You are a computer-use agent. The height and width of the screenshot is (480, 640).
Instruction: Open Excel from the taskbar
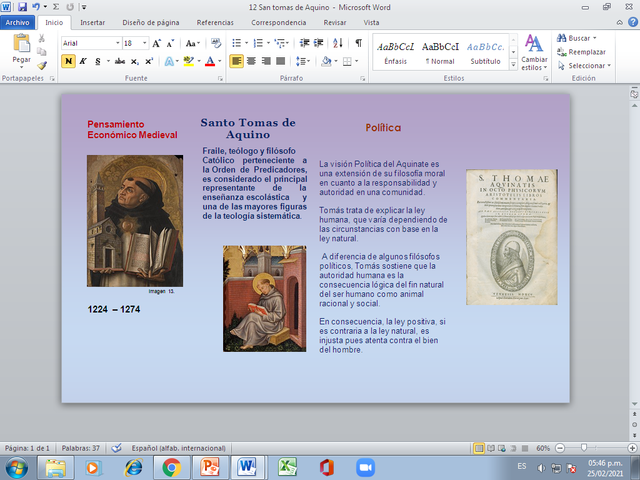(x=287, y=467)
